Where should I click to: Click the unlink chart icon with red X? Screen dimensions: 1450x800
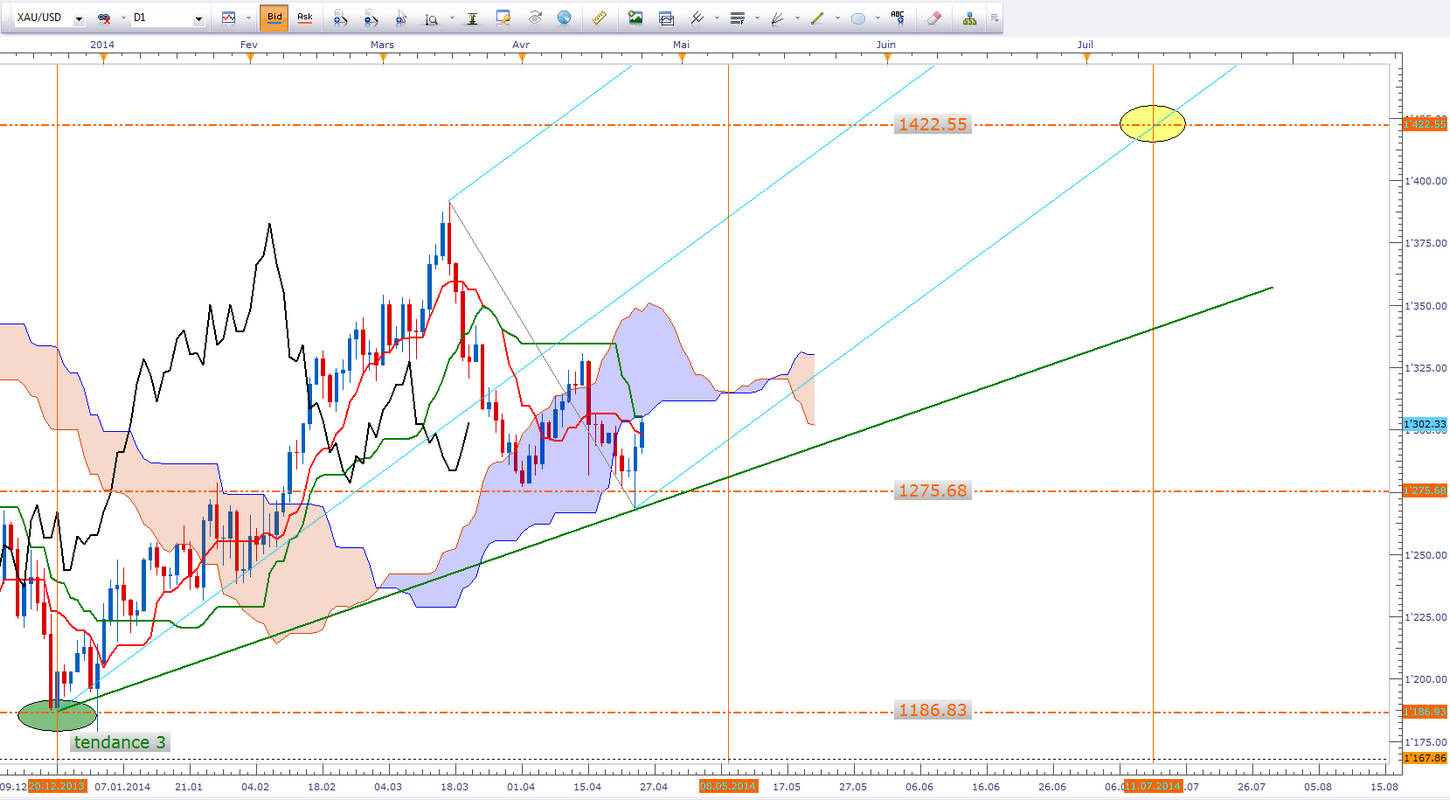tap(102, 18)
